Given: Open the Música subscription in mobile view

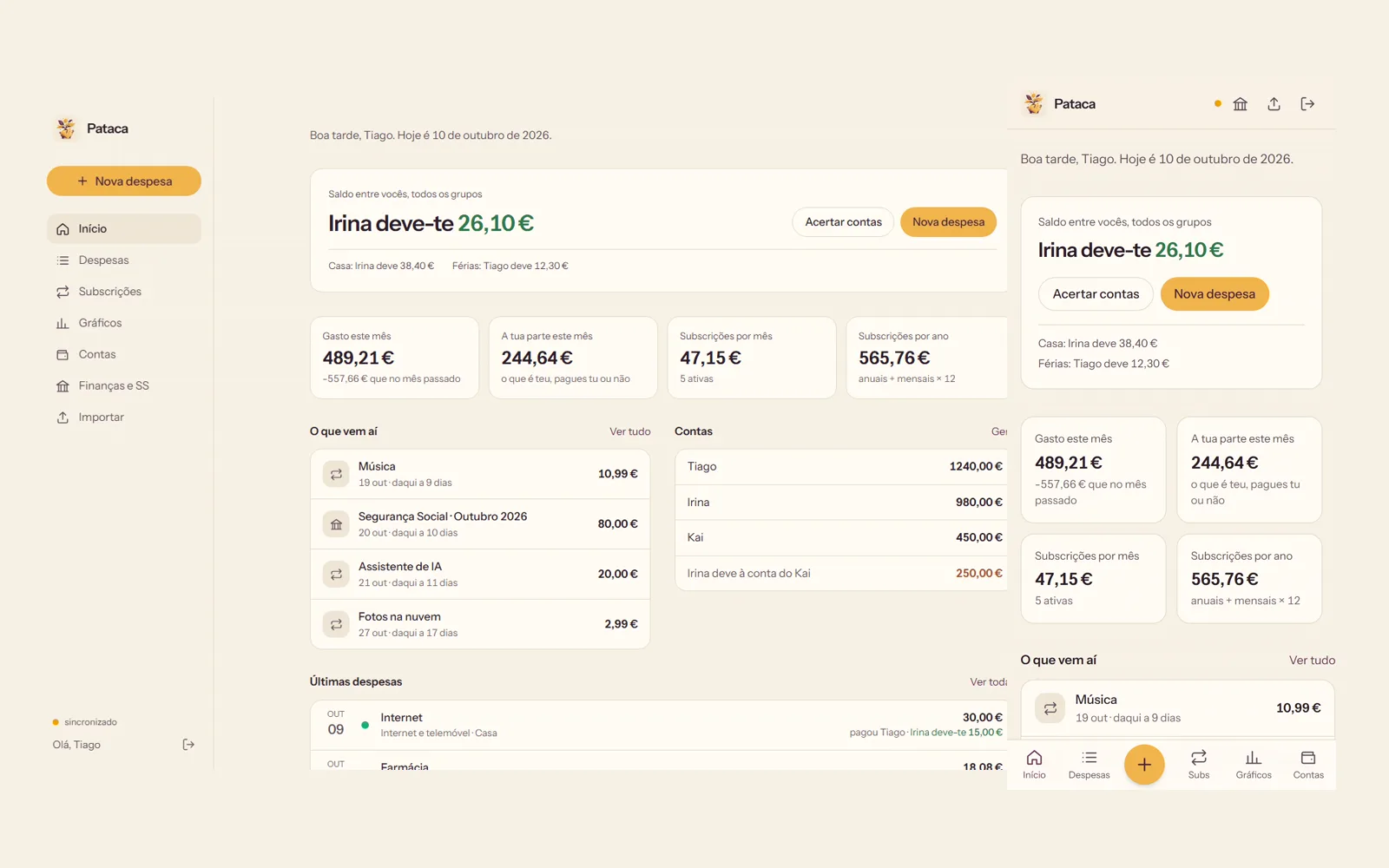Looking at the screenshot, I should (x=1178, y=708).
